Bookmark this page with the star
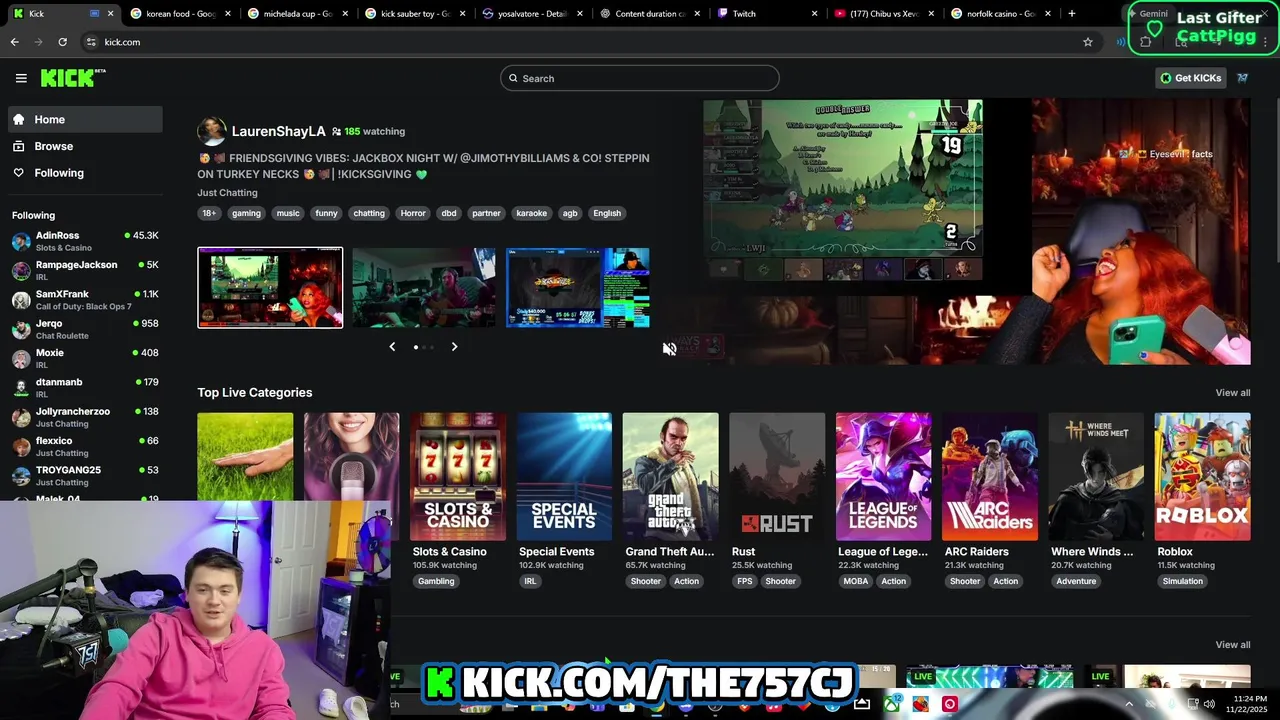1280x720 pixels. (x=1088, y=42)
